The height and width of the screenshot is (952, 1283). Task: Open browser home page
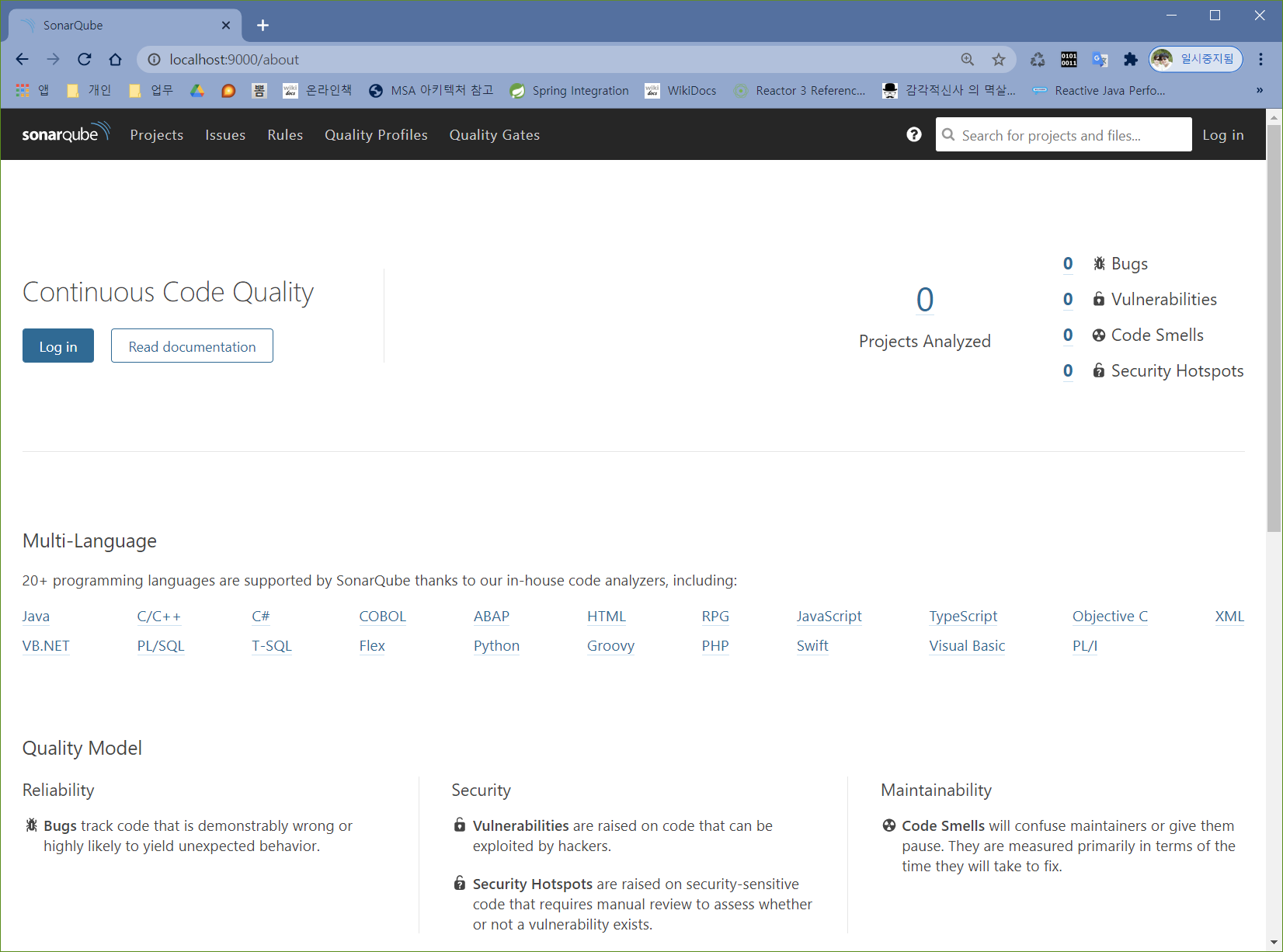tap(115, 59)
